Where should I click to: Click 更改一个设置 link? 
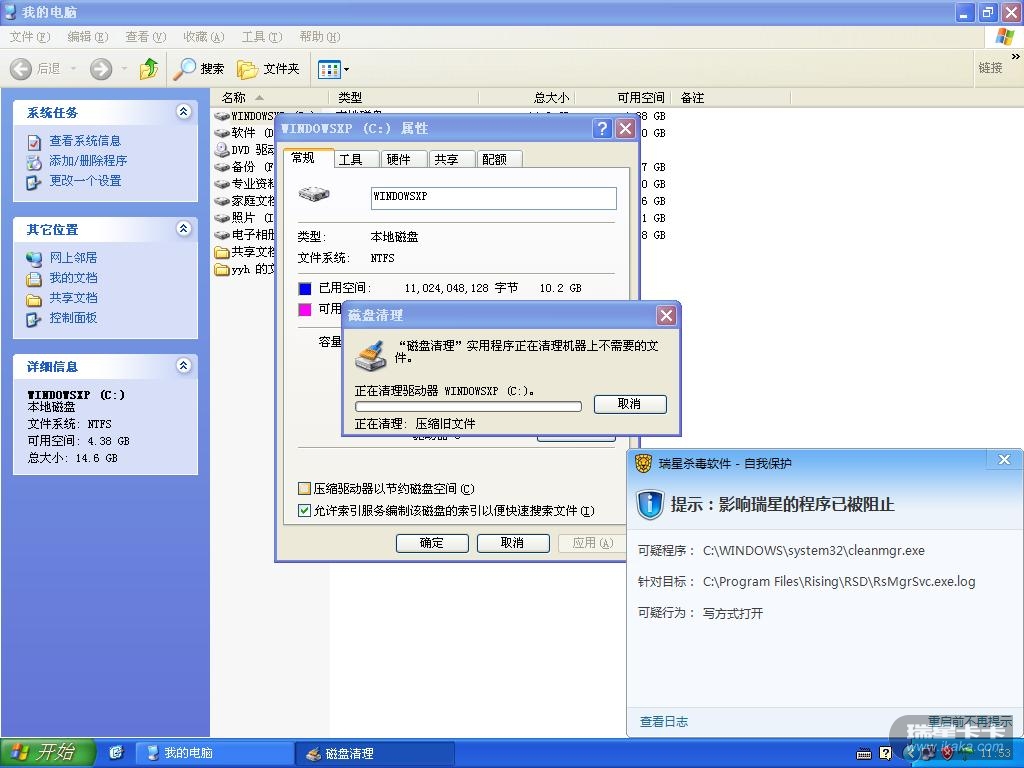coord(86,181)
